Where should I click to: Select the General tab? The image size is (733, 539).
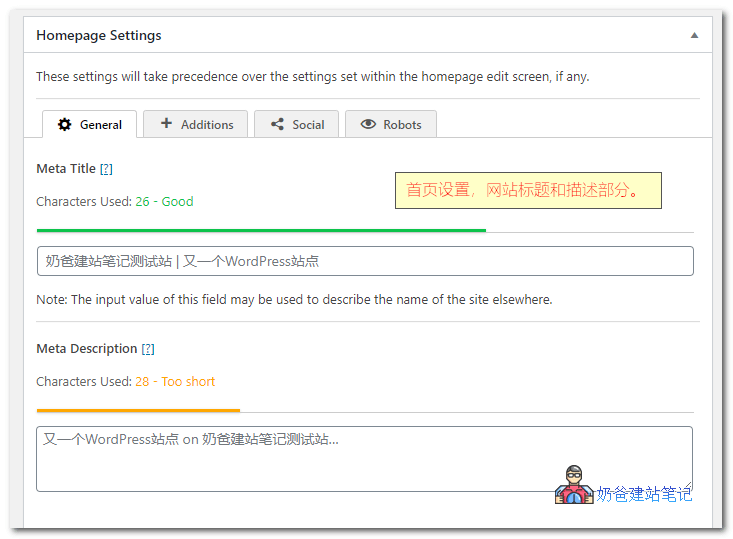click(90, 124)
